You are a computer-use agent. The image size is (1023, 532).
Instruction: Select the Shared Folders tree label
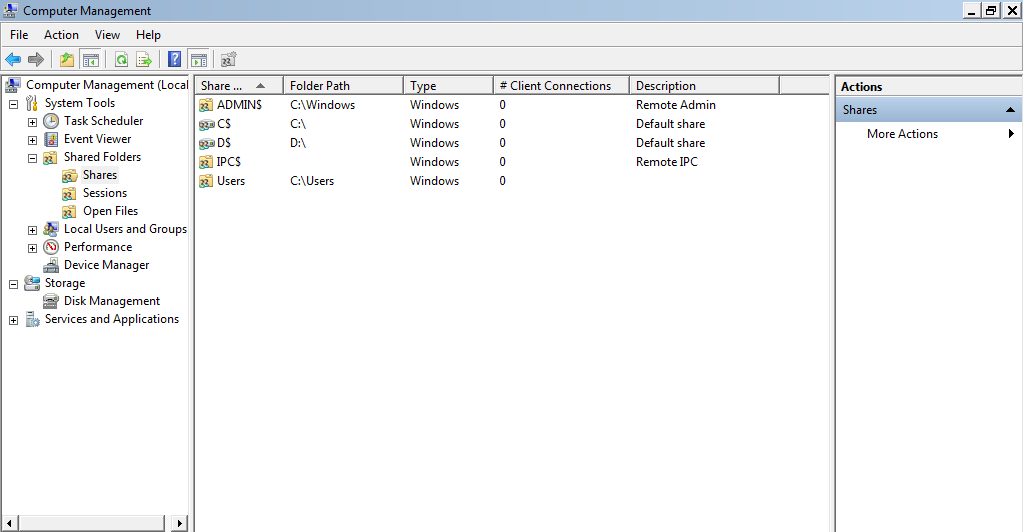(102, 157)
